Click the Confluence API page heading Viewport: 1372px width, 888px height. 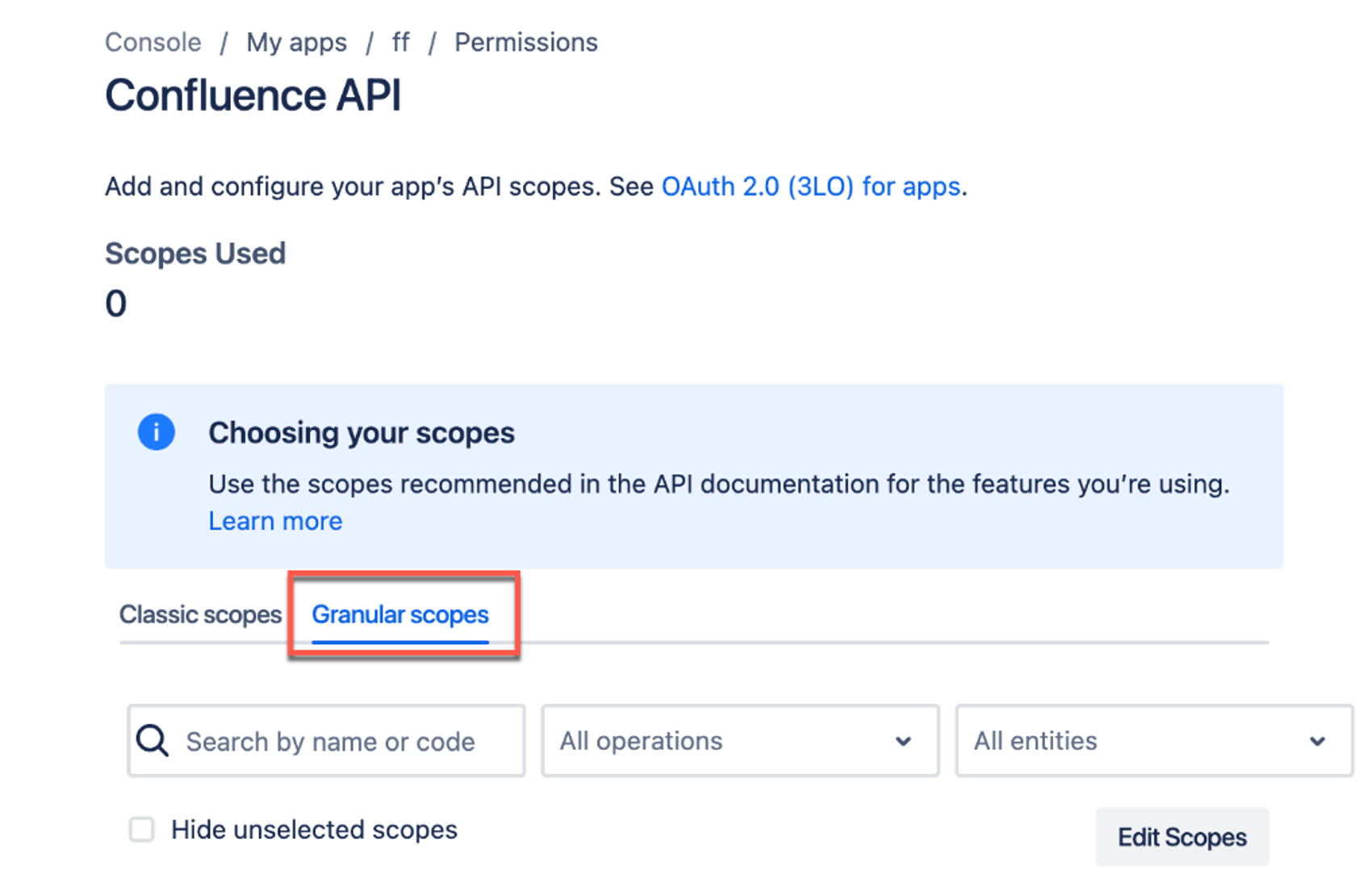pyautogui.click(x=253, y=95)
